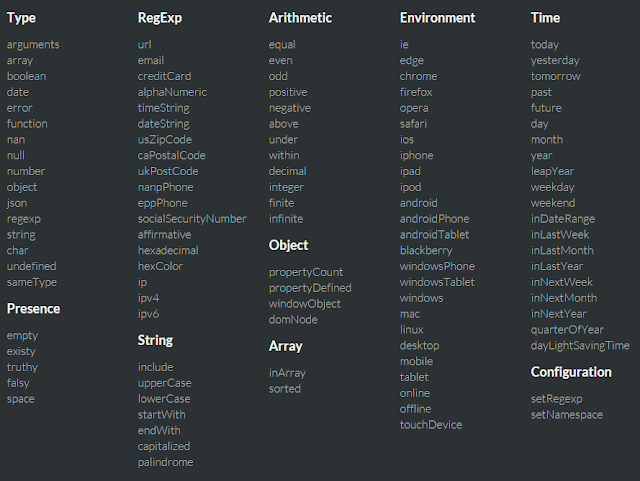Go to the Configuration section heading
Image resolution: width=640 pixels, height=481 pixels.
click(x=571, y=372)
